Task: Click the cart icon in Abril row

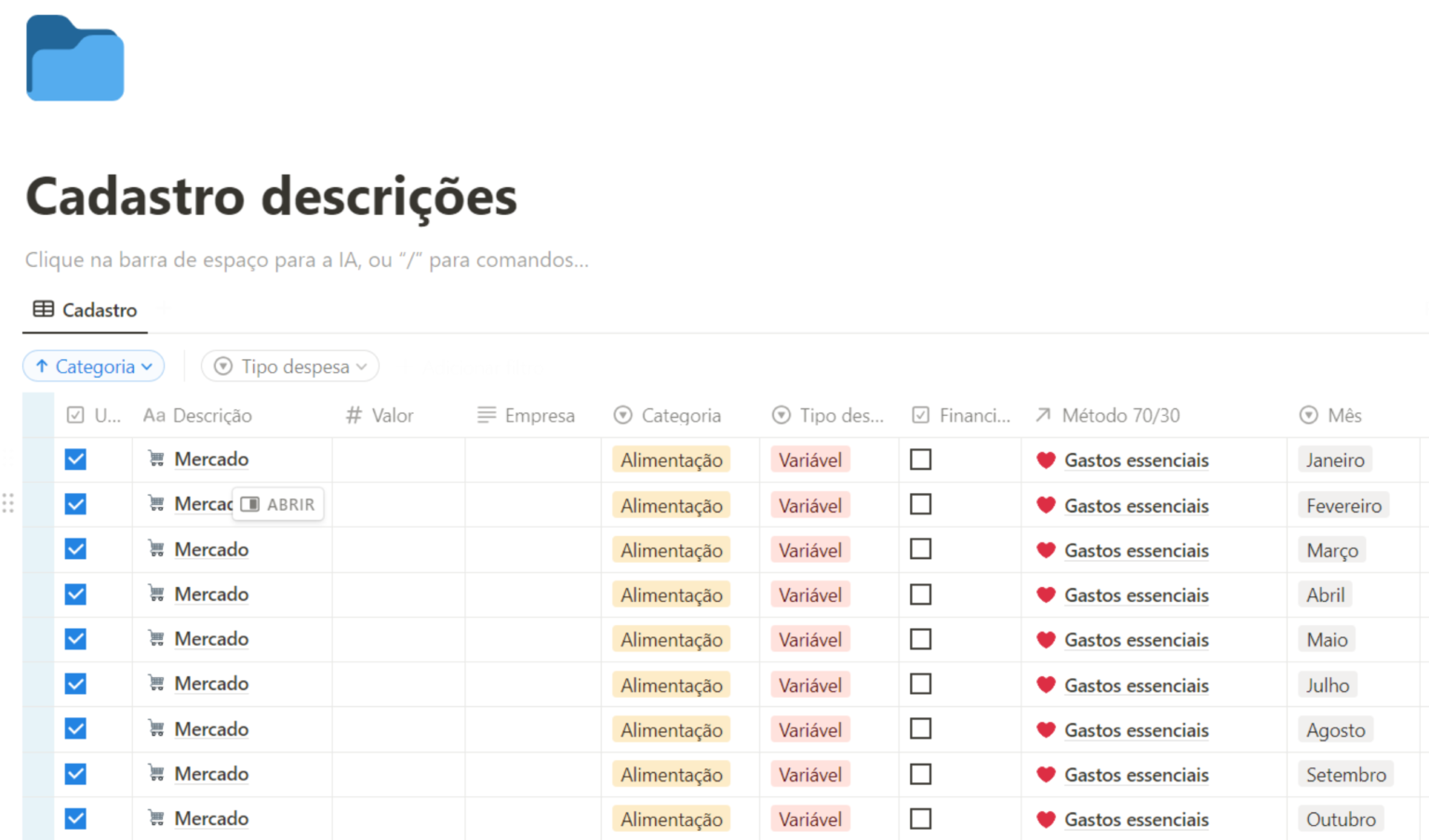Action: (156, 593)
